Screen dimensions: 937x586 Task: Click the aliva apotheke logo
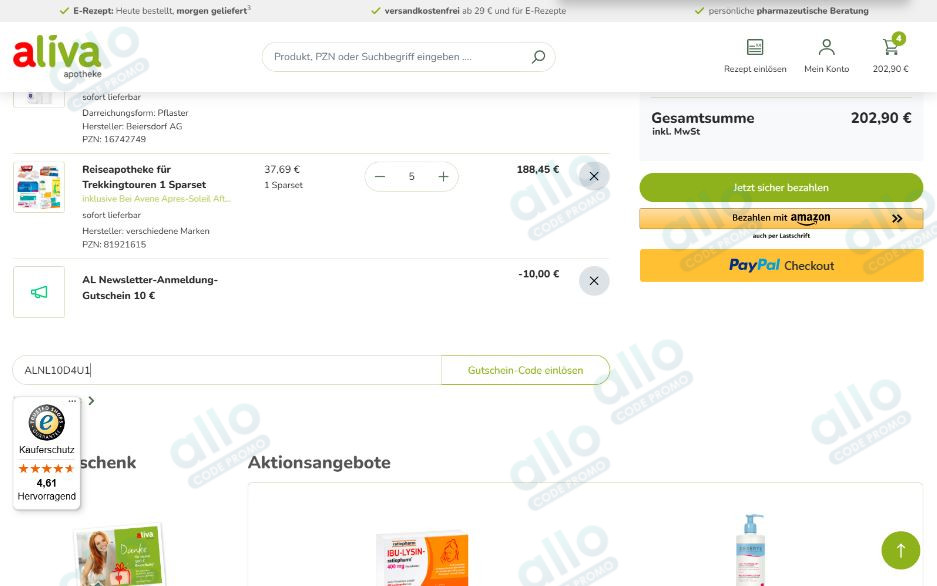(56, 55)
